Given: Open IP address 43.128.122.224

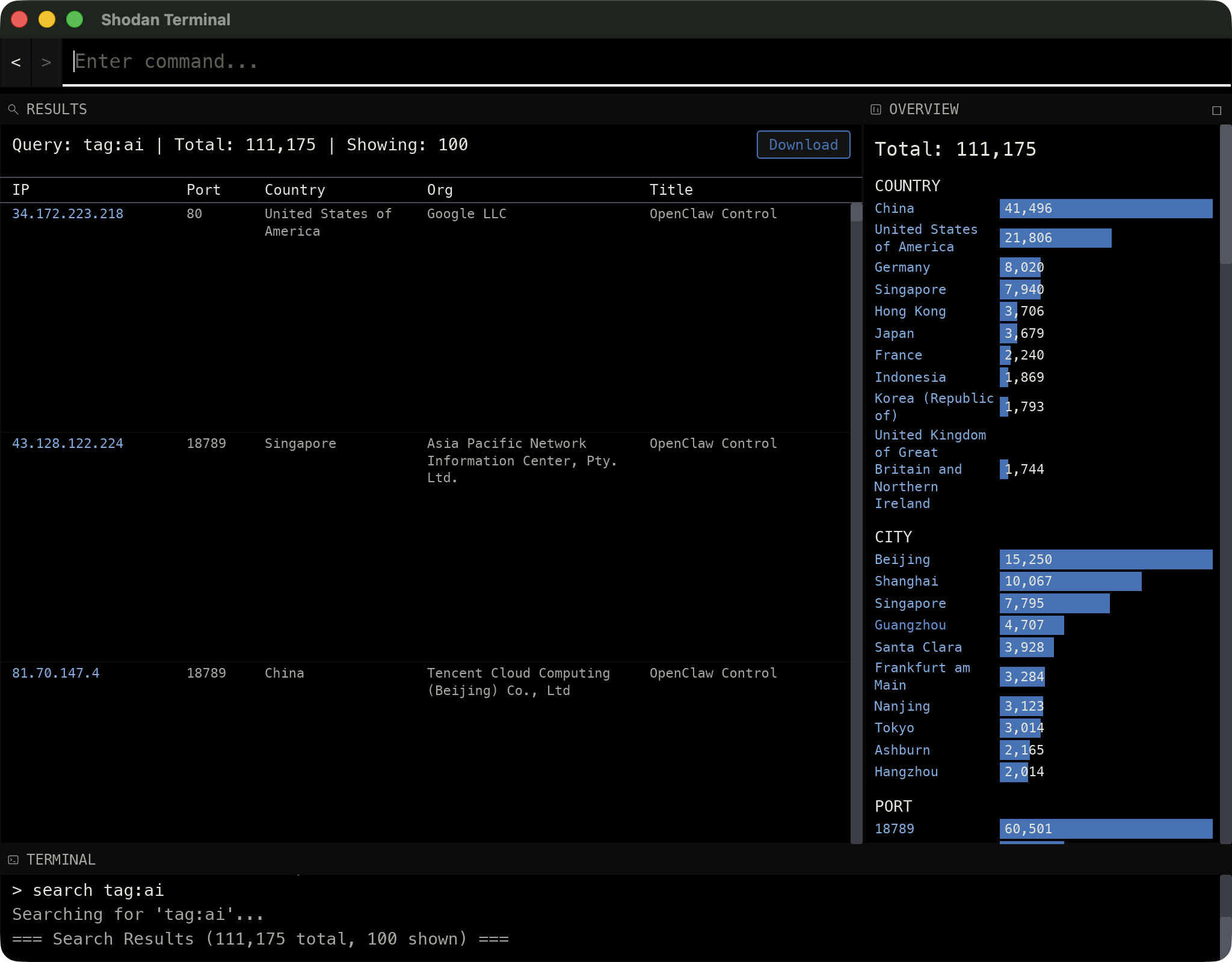Looking at the screenshot, I should 67,444.
